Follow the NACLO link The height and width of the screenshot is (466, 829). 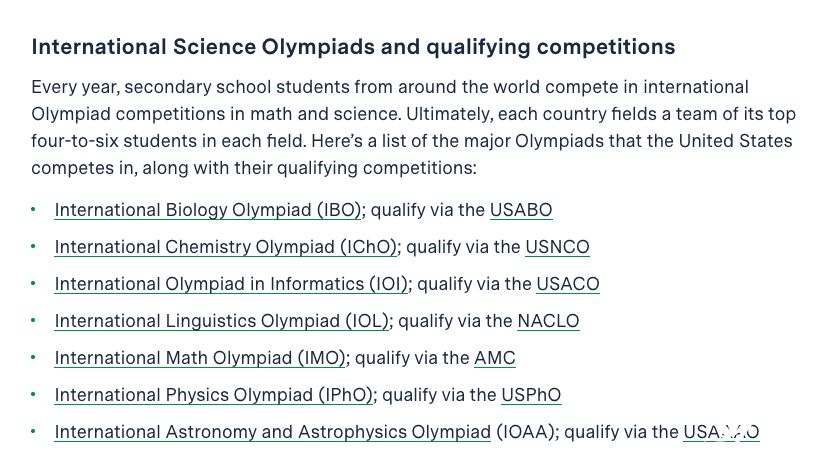tap(548, 321)
